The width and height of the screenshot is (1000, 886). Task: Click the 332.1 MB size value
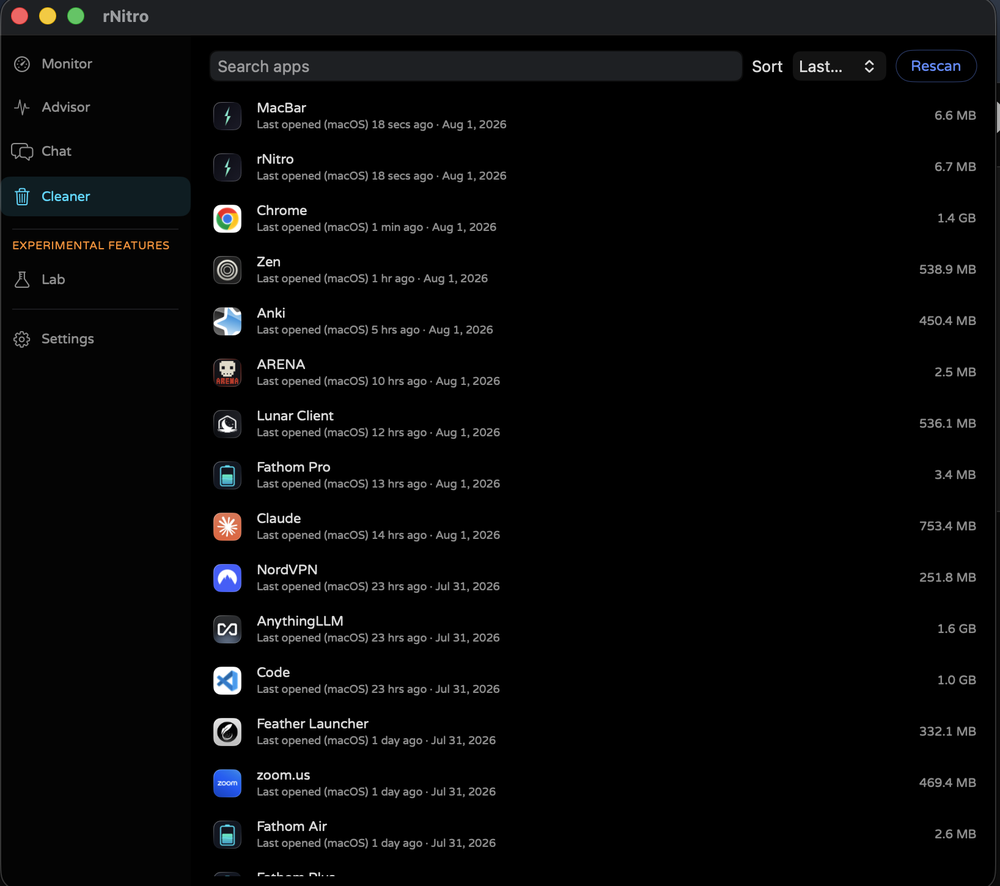pyautogui.click(x=947, y=732)
